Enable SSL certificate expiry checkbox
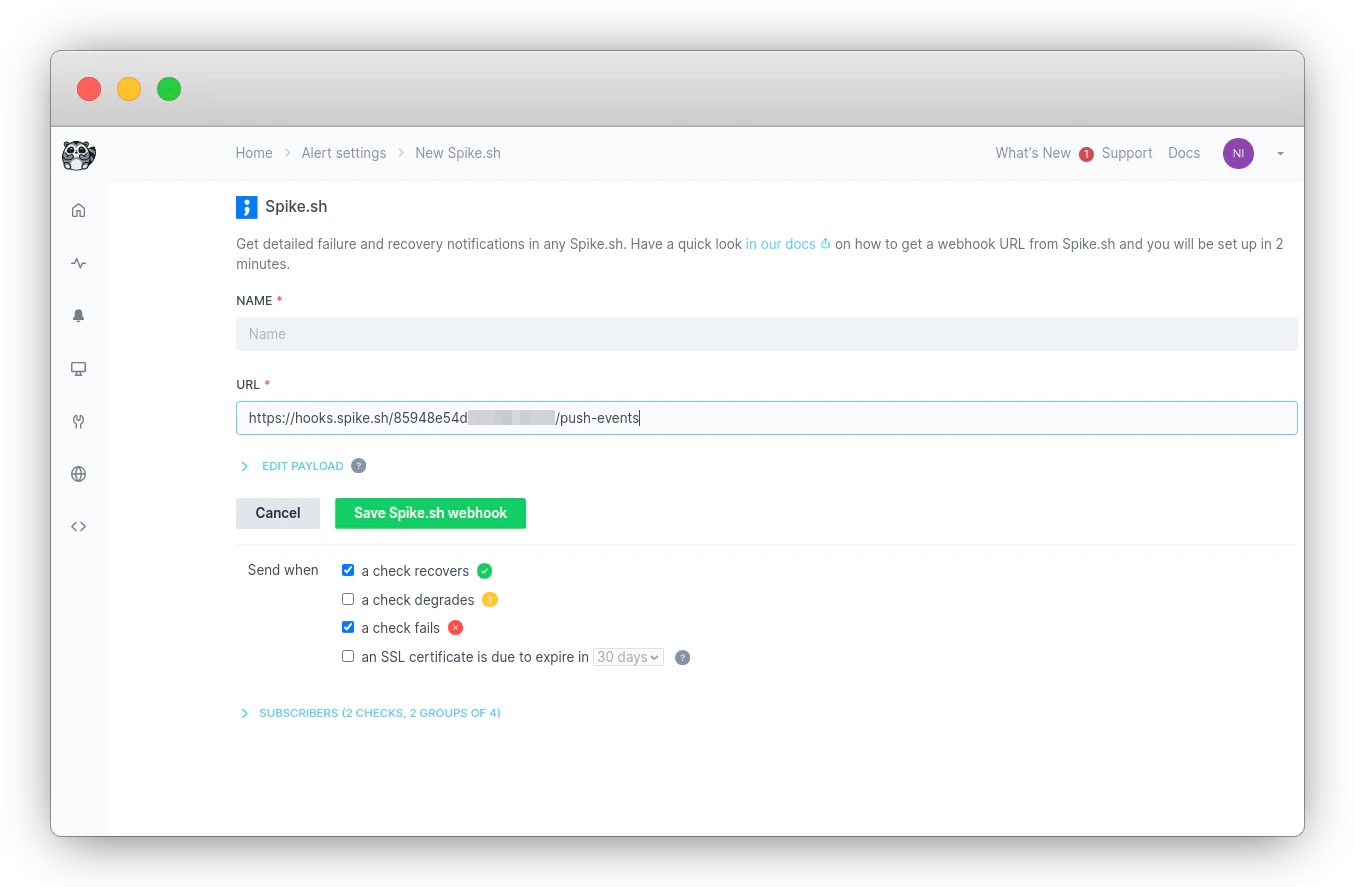Screen dimensions: 1355x887 [x=348, y=656]
